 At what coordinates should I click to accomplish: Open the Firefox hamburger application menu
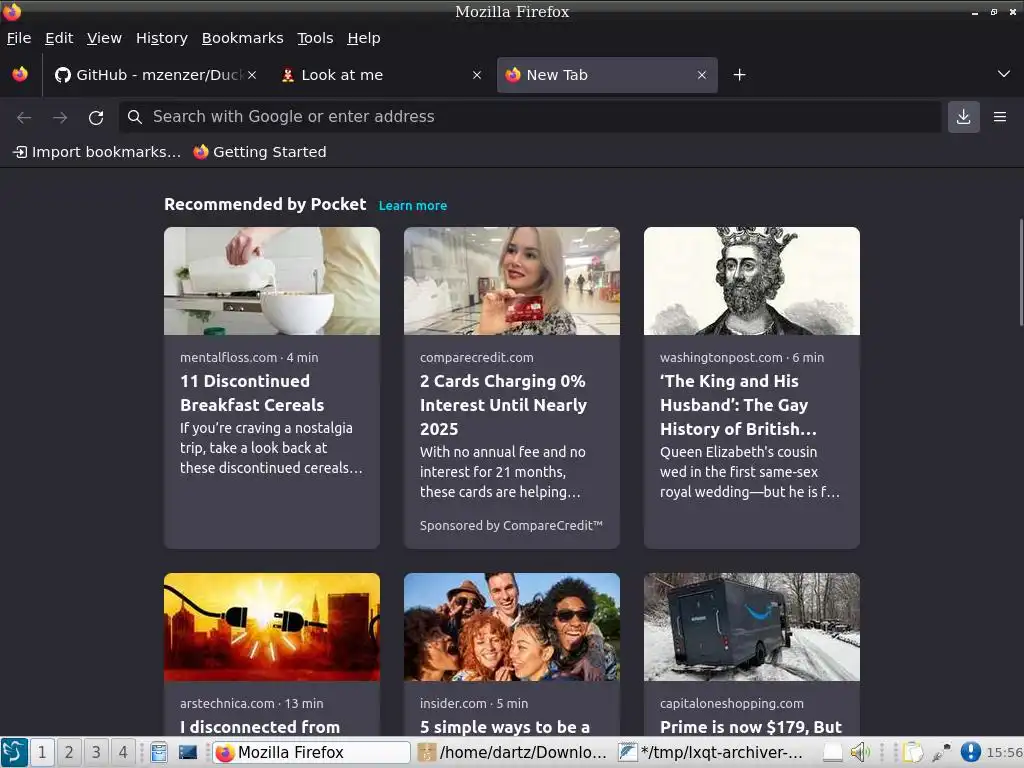[x=1000, y=117]
